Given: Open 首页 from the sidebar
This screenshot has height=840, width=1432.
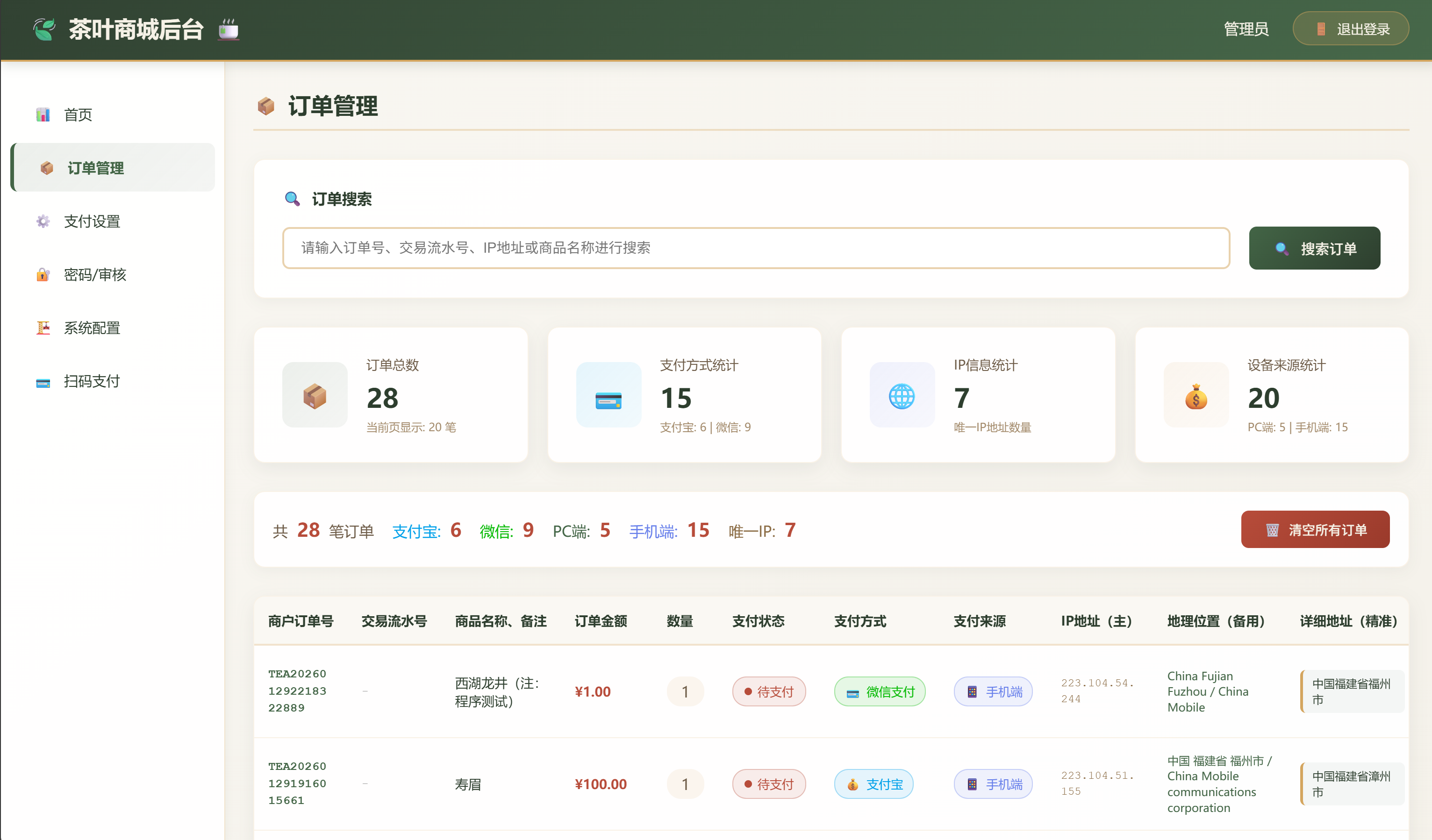Looking at the screenshot, I should (x=78, y=115).
